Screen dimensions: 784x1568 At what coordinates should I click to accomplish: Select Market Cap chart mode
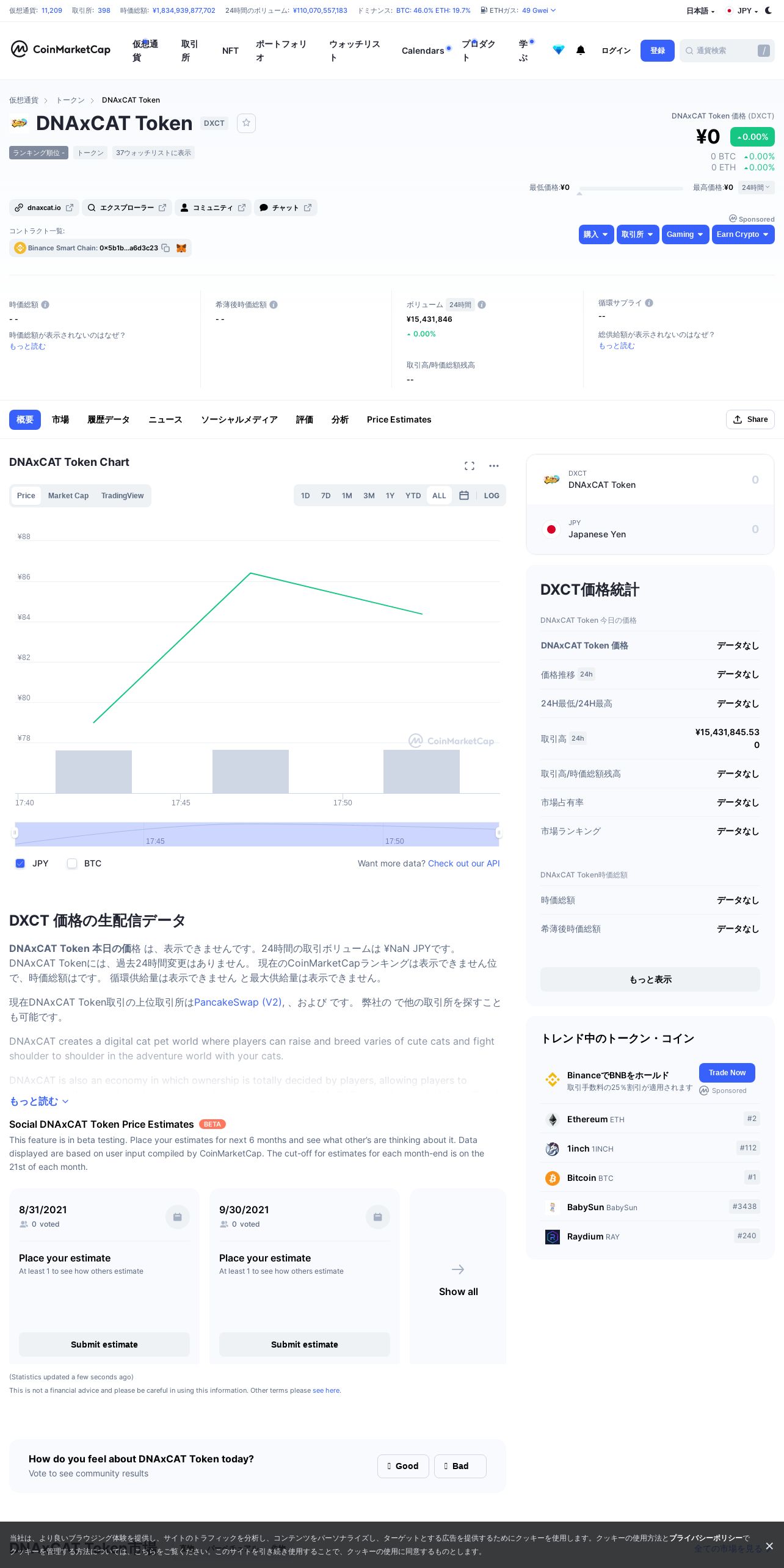point(68,496)
